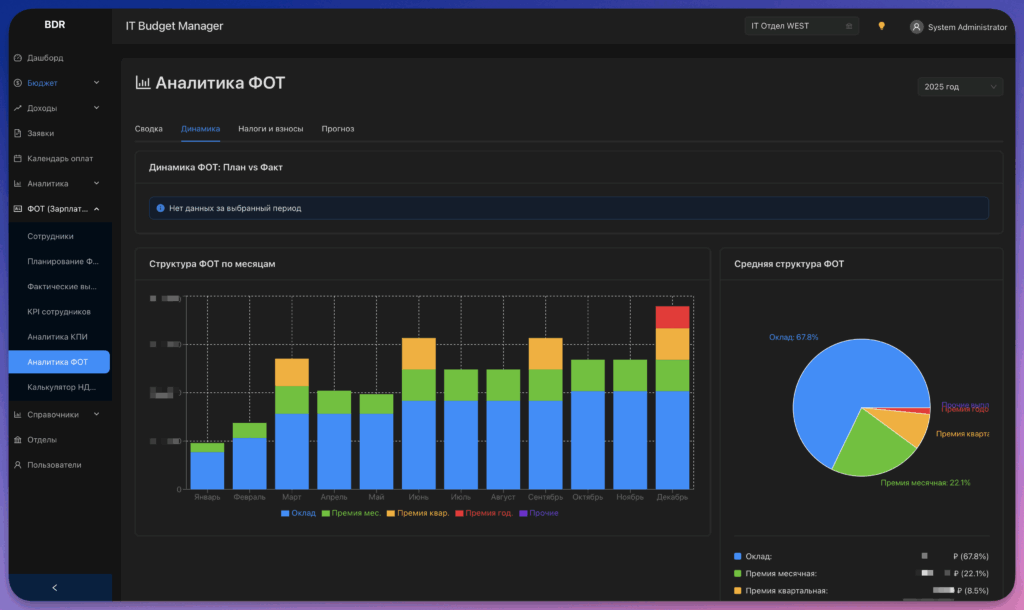Toggle Премия год. legend entry
The image size is (1024, 610).
click(x=484, y=513)
